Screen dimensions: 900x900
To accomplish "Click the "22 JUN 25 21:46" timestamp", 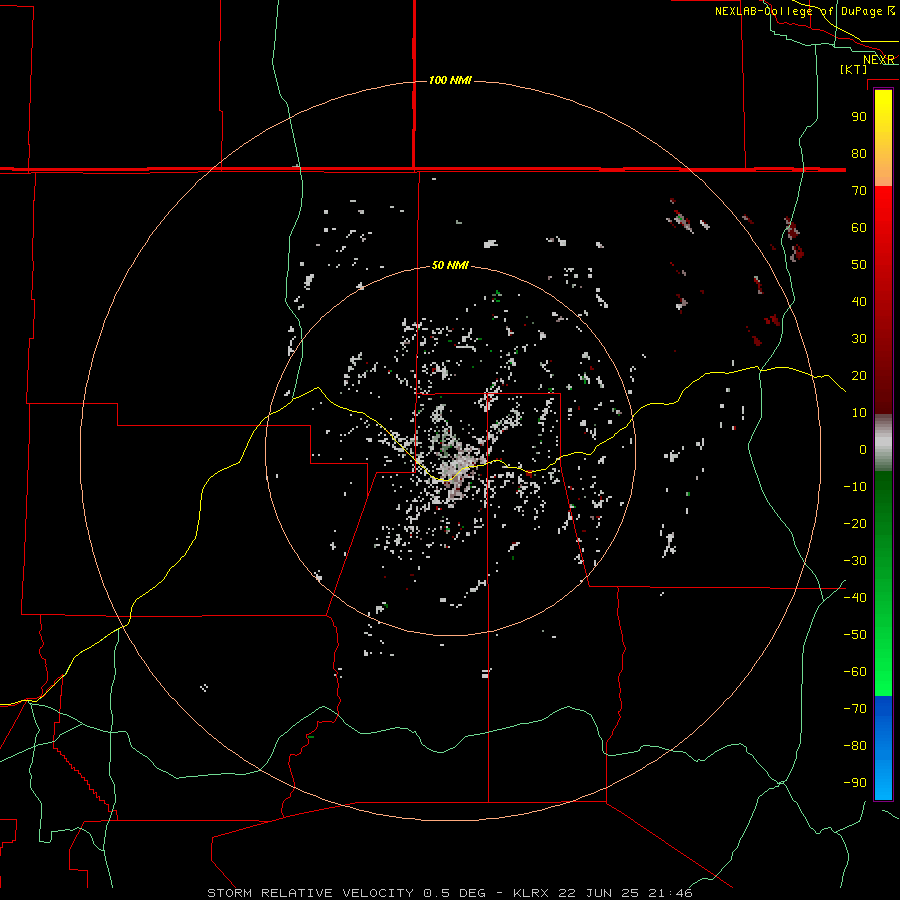I will (x=625, y=893).
